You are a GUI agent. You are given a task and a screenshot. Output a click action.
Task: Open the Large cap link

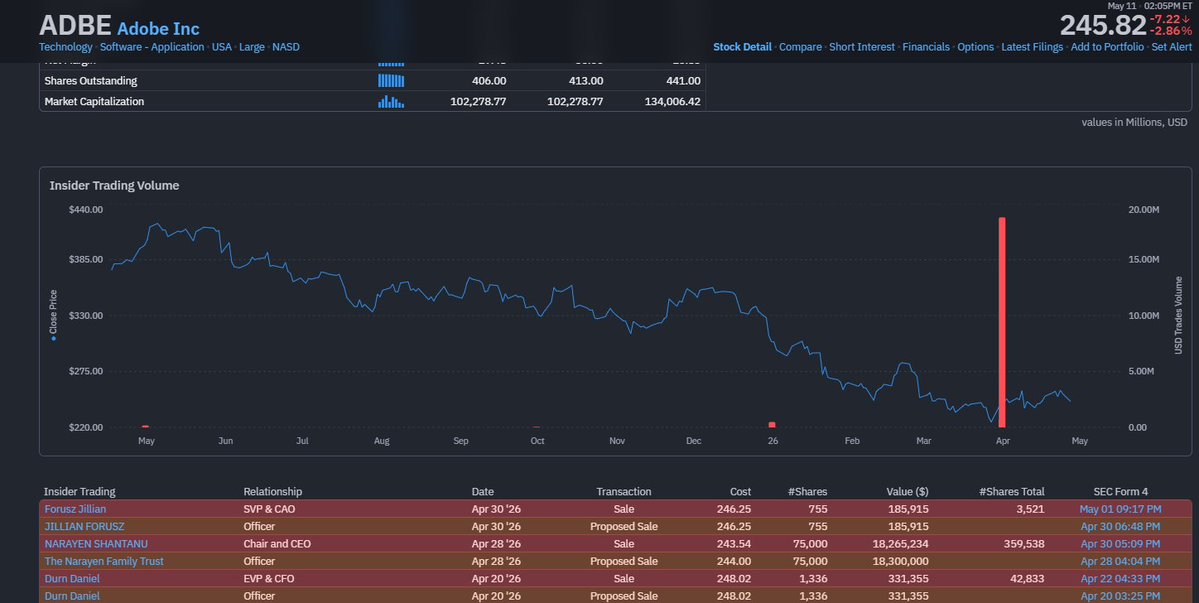pos(252,47)
